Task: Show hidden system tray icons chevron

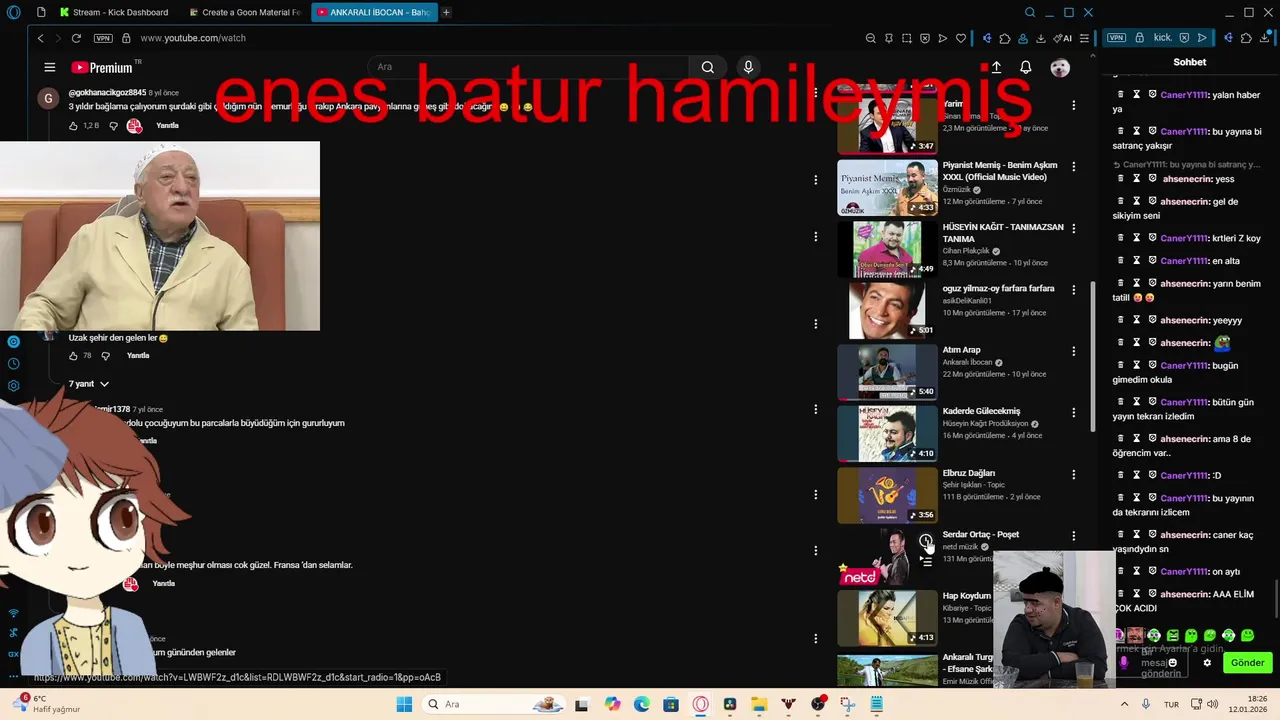Action: pos(1124,704)
